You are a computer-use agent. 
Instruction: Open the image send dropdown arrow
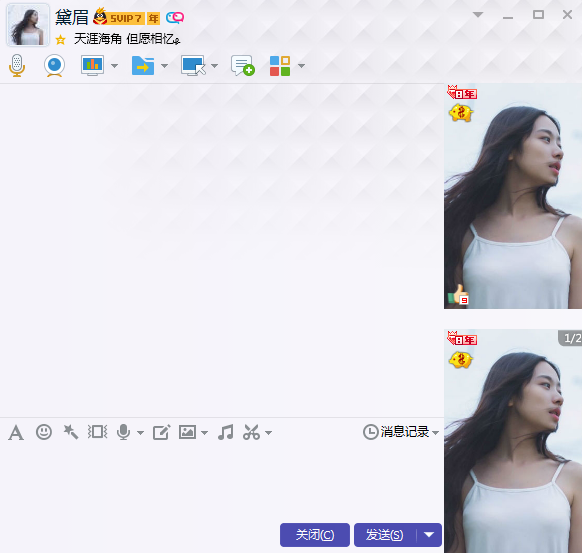[204, 433]
